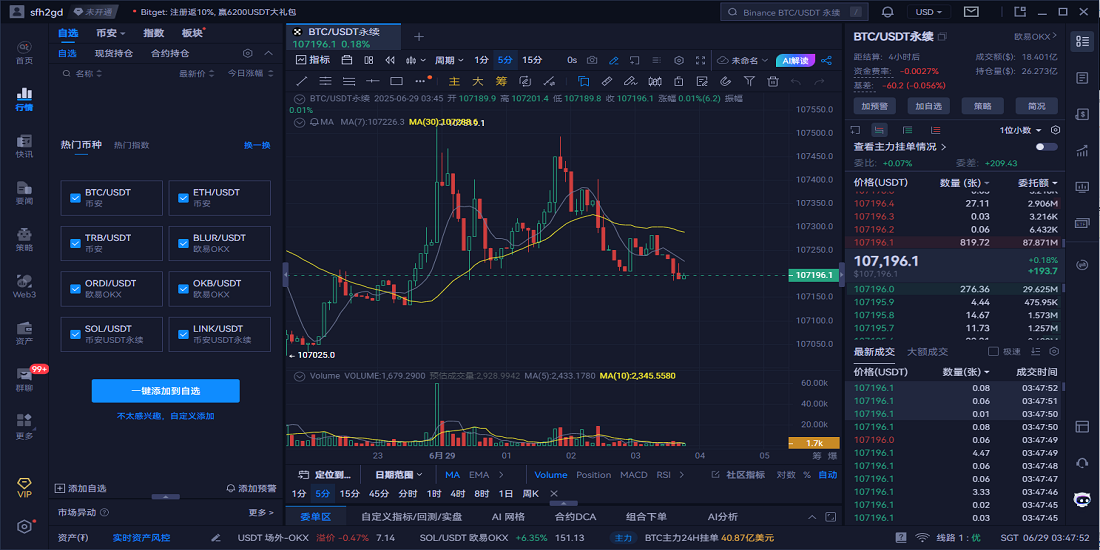
Task: Expand the 周期 period dropdown
Action: (x=448, y=60)
